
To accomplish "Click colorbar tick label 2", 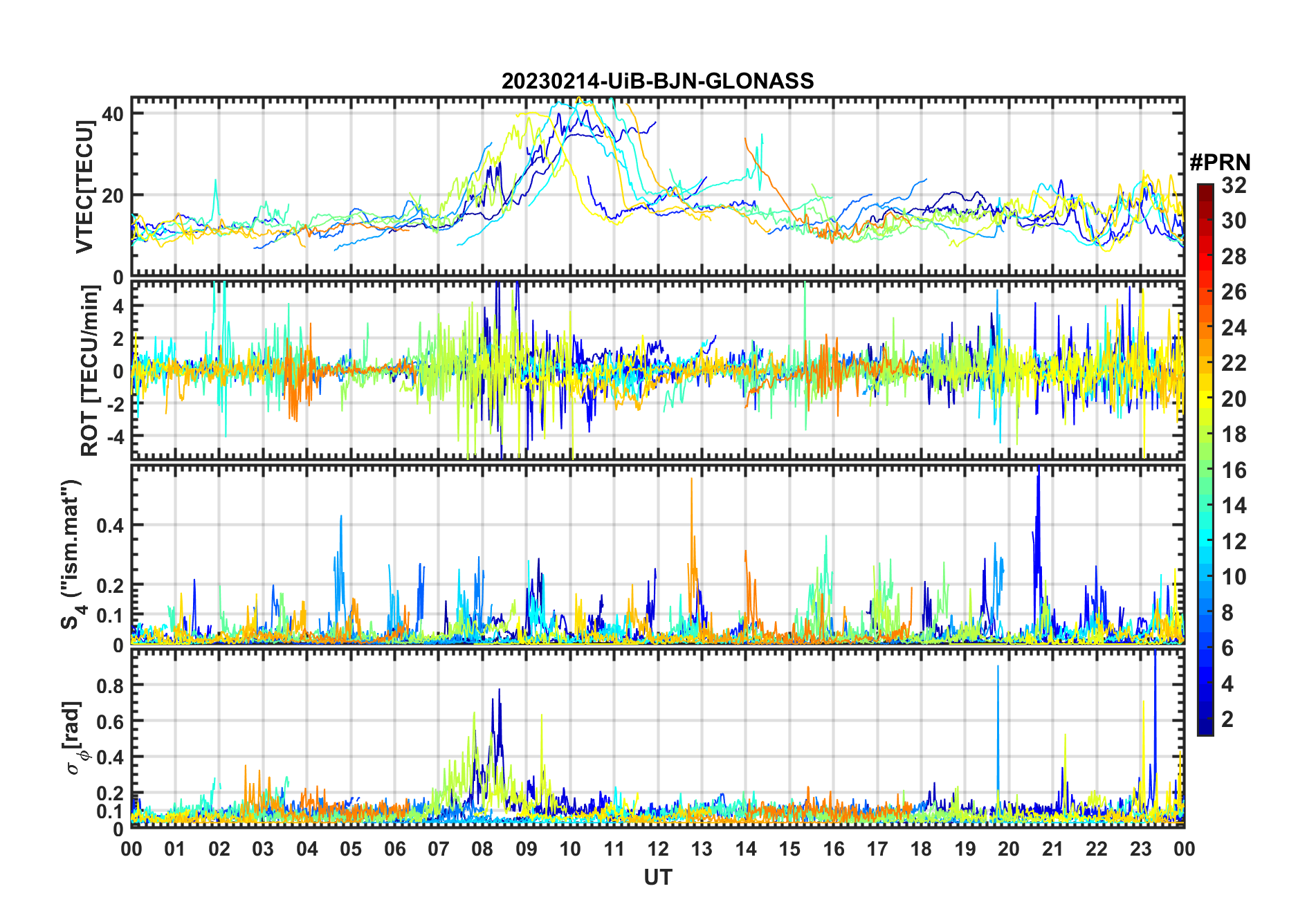I will pyautogui.click(x=1227, y=719).
